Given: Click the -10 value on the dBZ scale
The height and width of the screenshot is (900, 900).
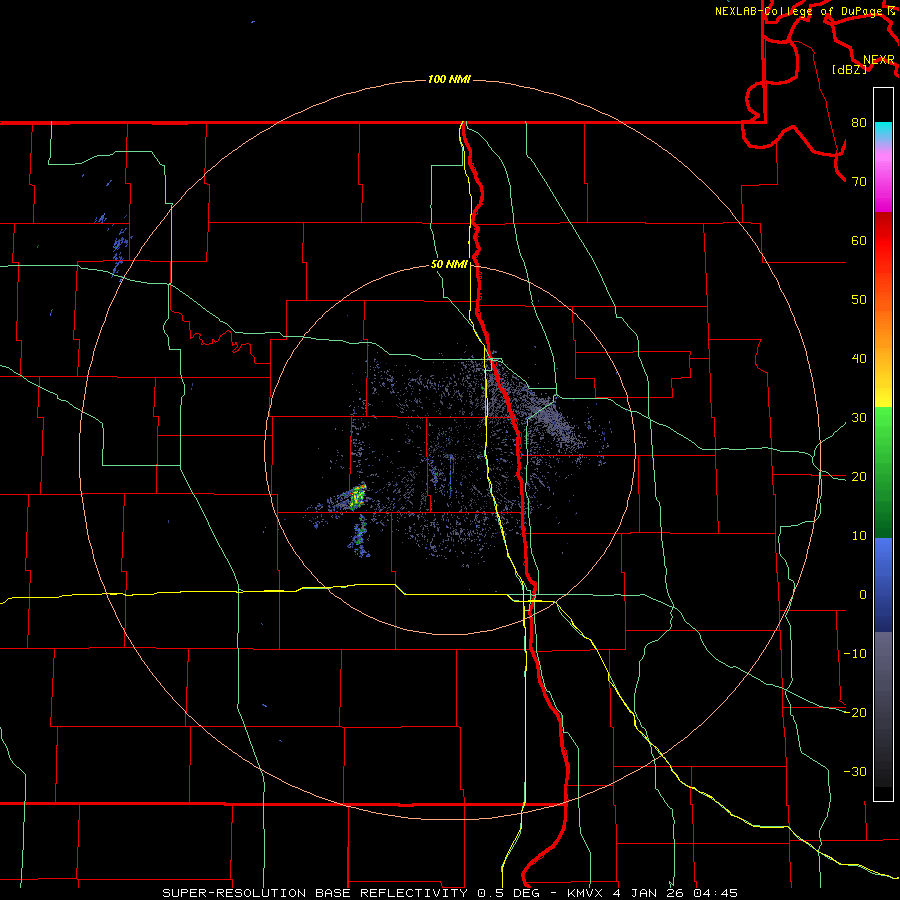Looking at the screenshot, I should [x=855, y=654].
